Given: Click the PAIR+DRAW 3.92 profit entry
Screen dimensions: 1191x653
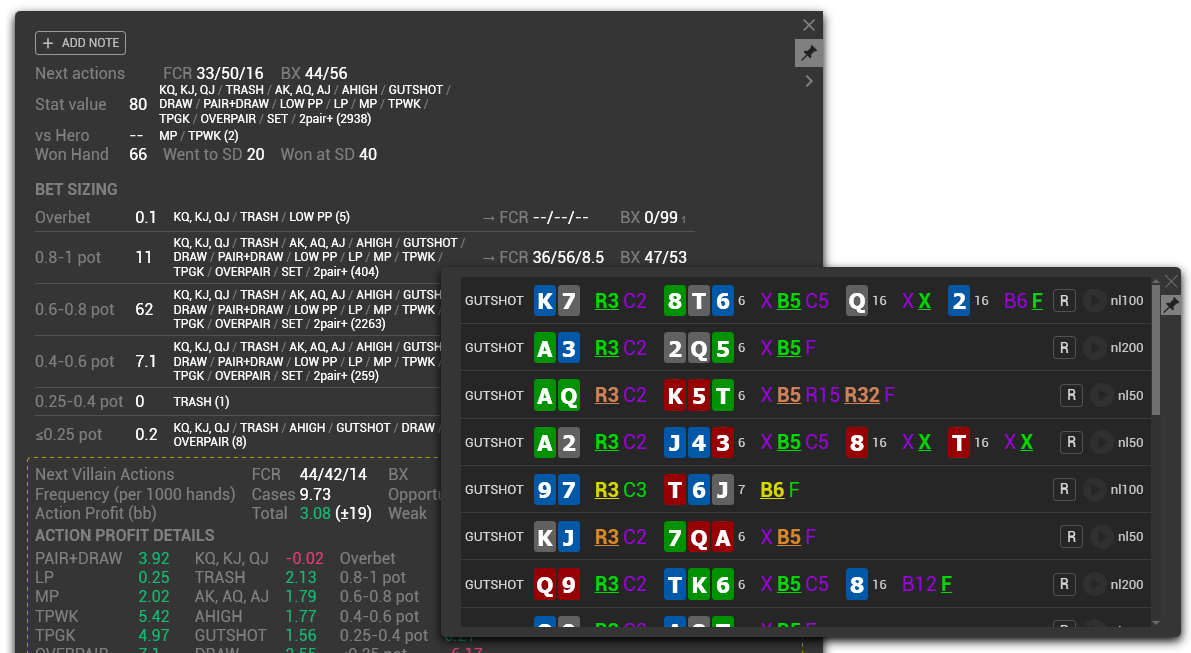Looking at the screenshot, I should click(103, 558).
